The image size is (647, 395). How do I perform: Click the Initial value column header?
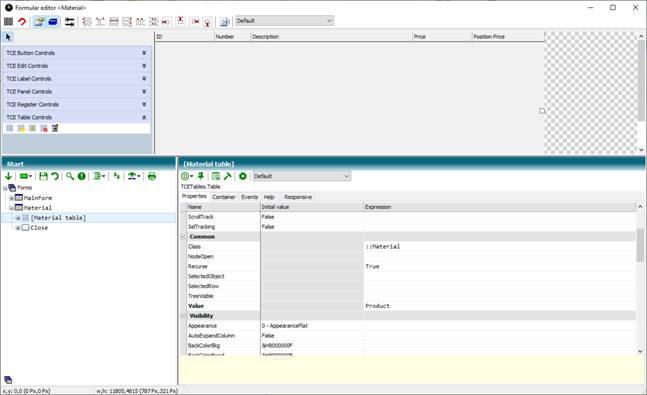pos(312,207)
